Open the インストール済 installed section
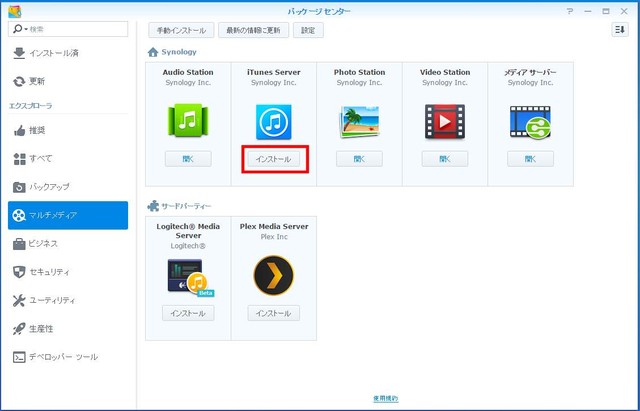This screenshot has height=411, width=640. (x=68, y=53)
